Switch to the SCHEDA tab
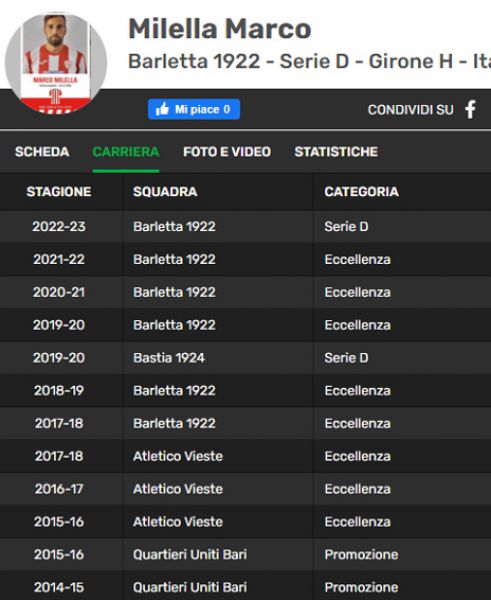This screenshot has height=600, width=491. [42, 152]
